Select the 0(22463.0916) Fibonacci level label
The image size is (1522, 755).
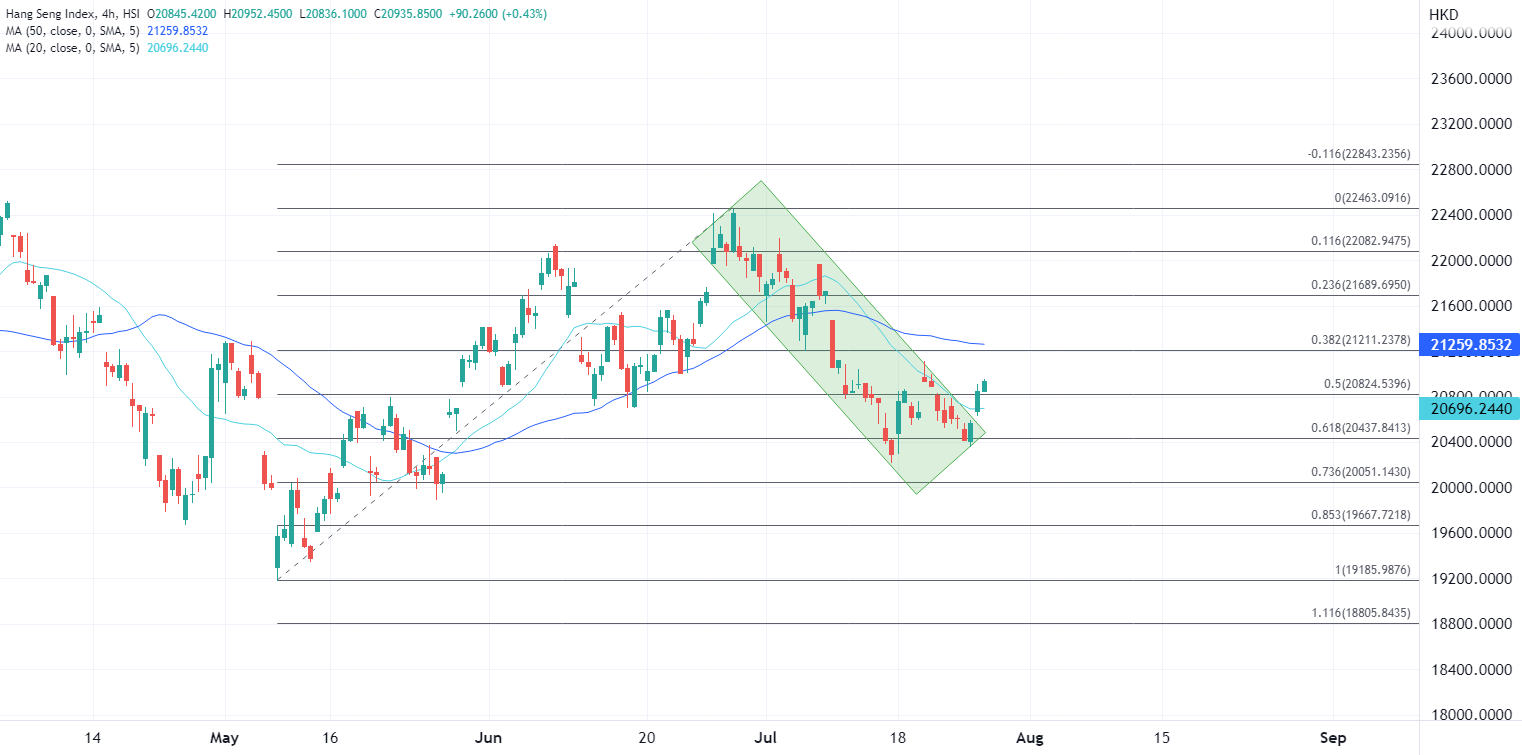coord(1372,198)
